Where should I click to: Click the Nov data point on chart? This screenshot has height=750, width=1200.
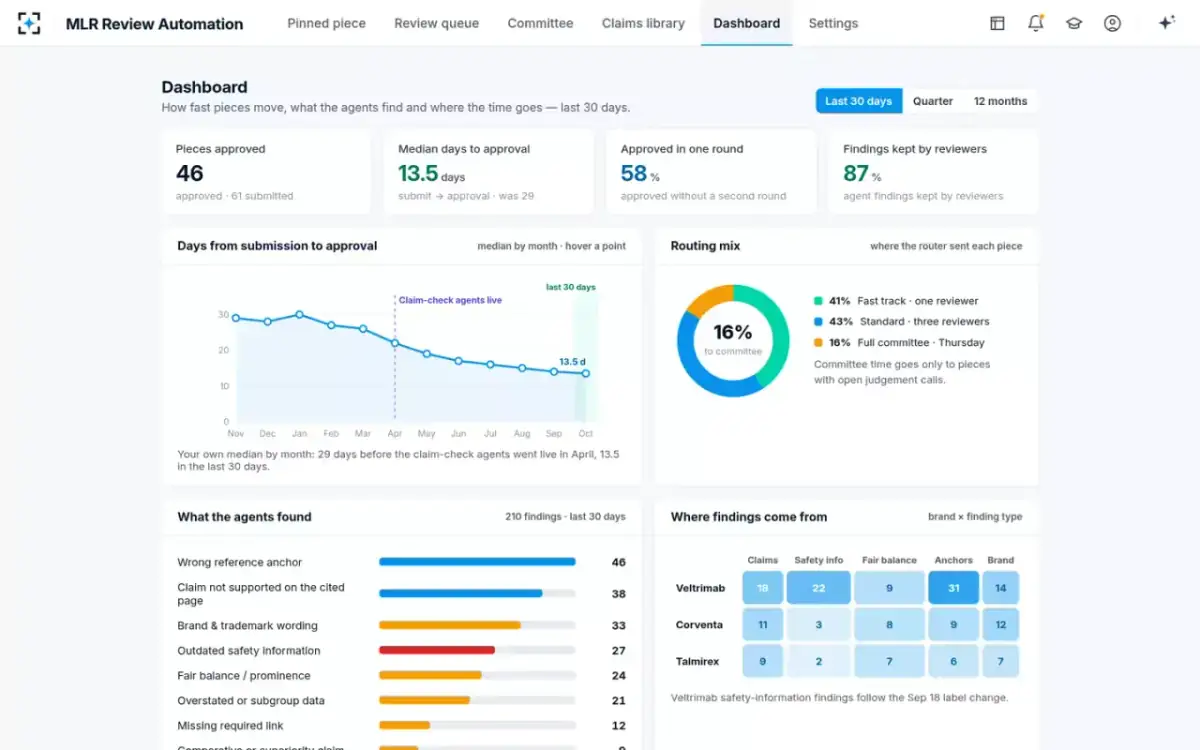(x=236, y=318)
